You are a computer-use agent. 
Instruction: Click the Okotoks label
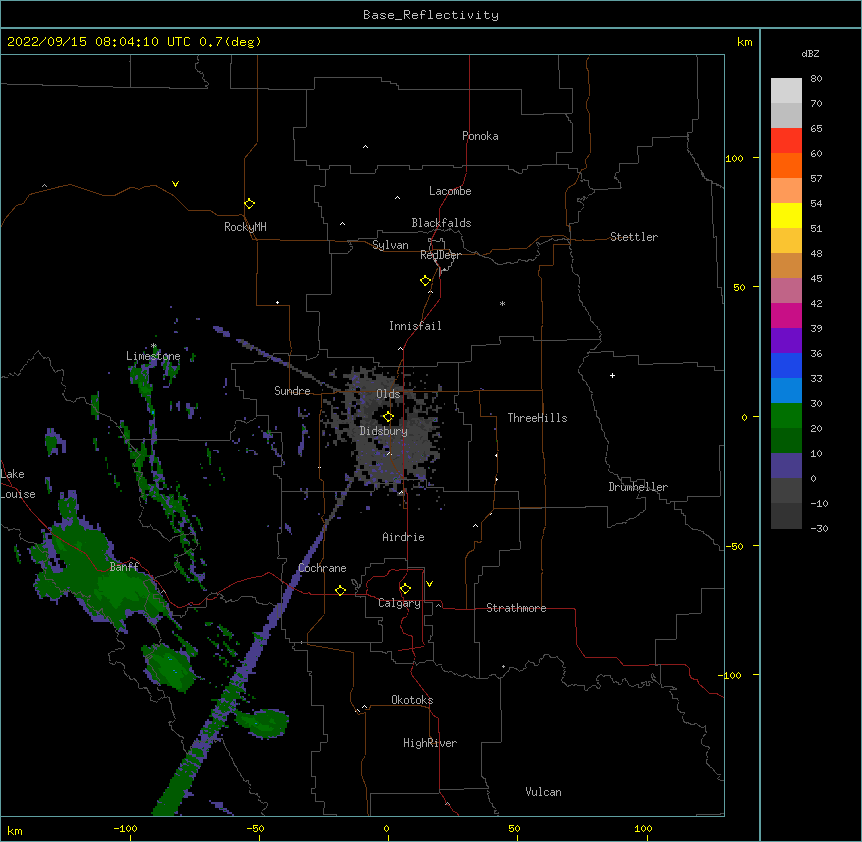pos(412,700)
